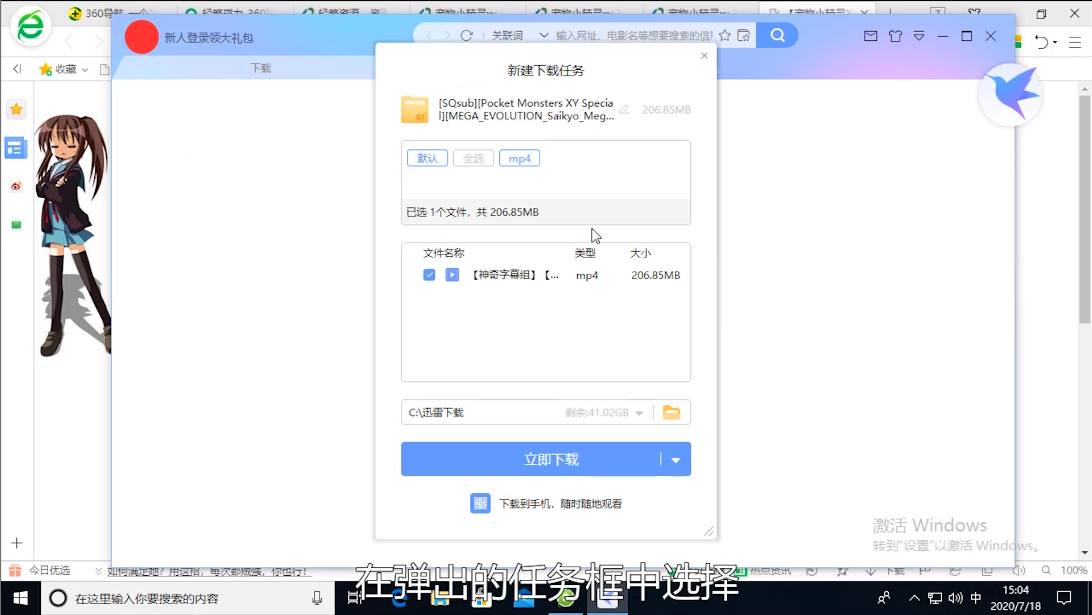
Task: Open the mail envelope icon in Xunlei
Action: [870, 36]
